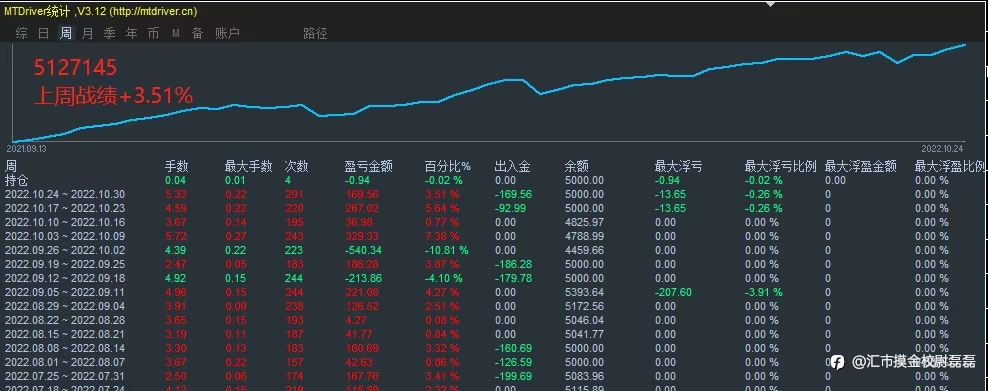Sort by the 次数 column header

tap(296, 166)
